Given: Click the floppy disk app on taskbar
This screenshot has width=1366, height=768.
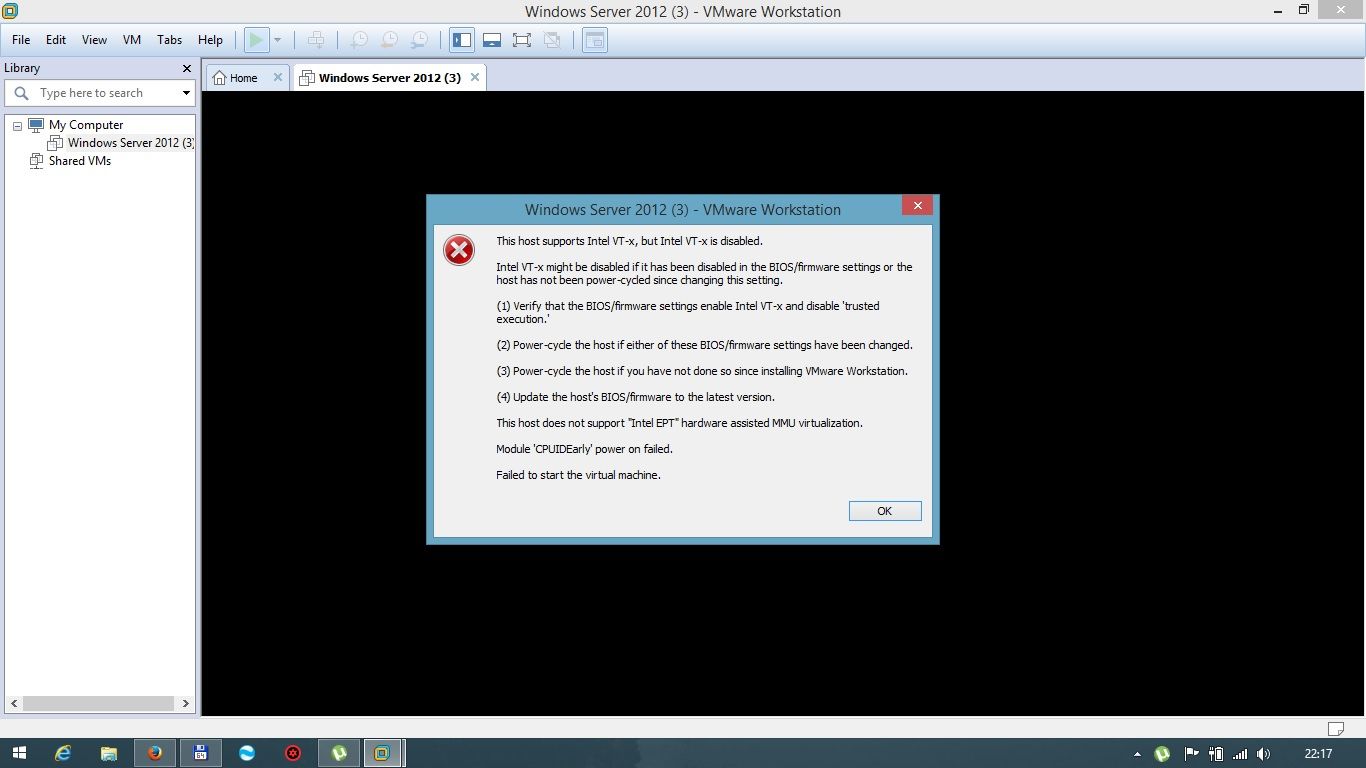Looking at the screenshot, I should click(201, 753).
